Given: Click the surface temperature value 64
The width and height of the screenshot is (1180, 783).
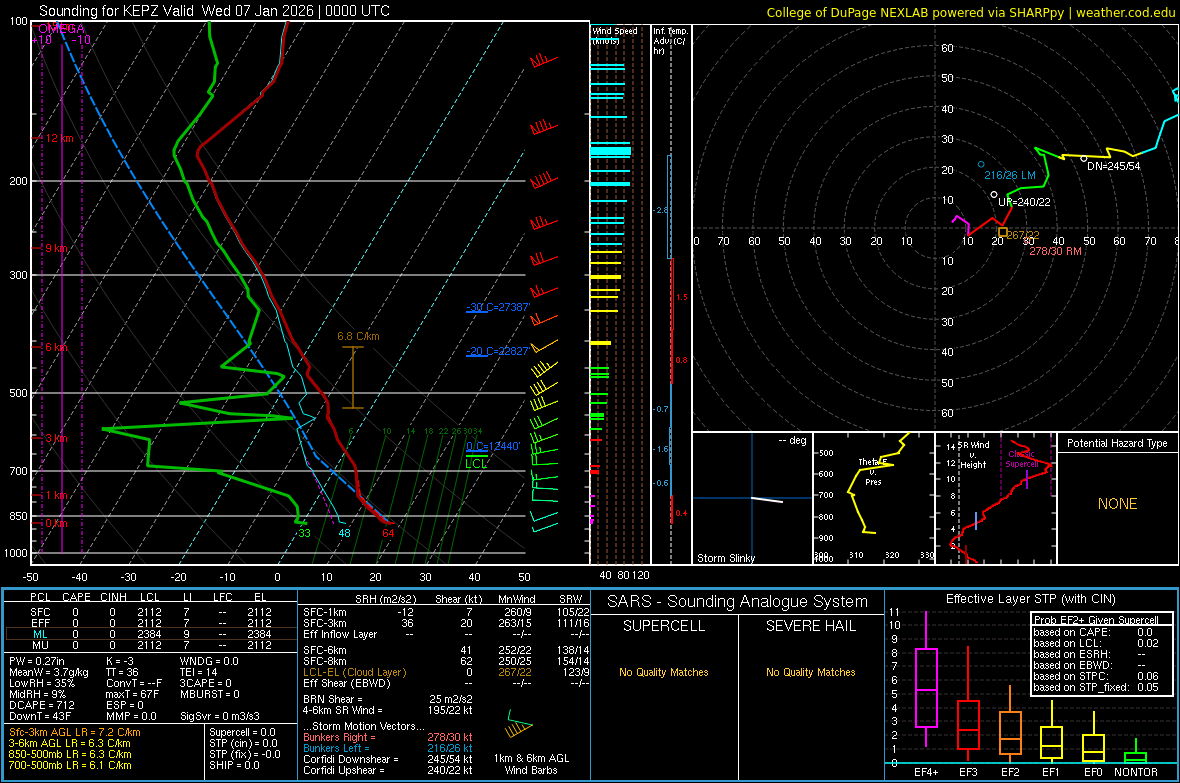Looking at the screenshot, I should point(388,533).
